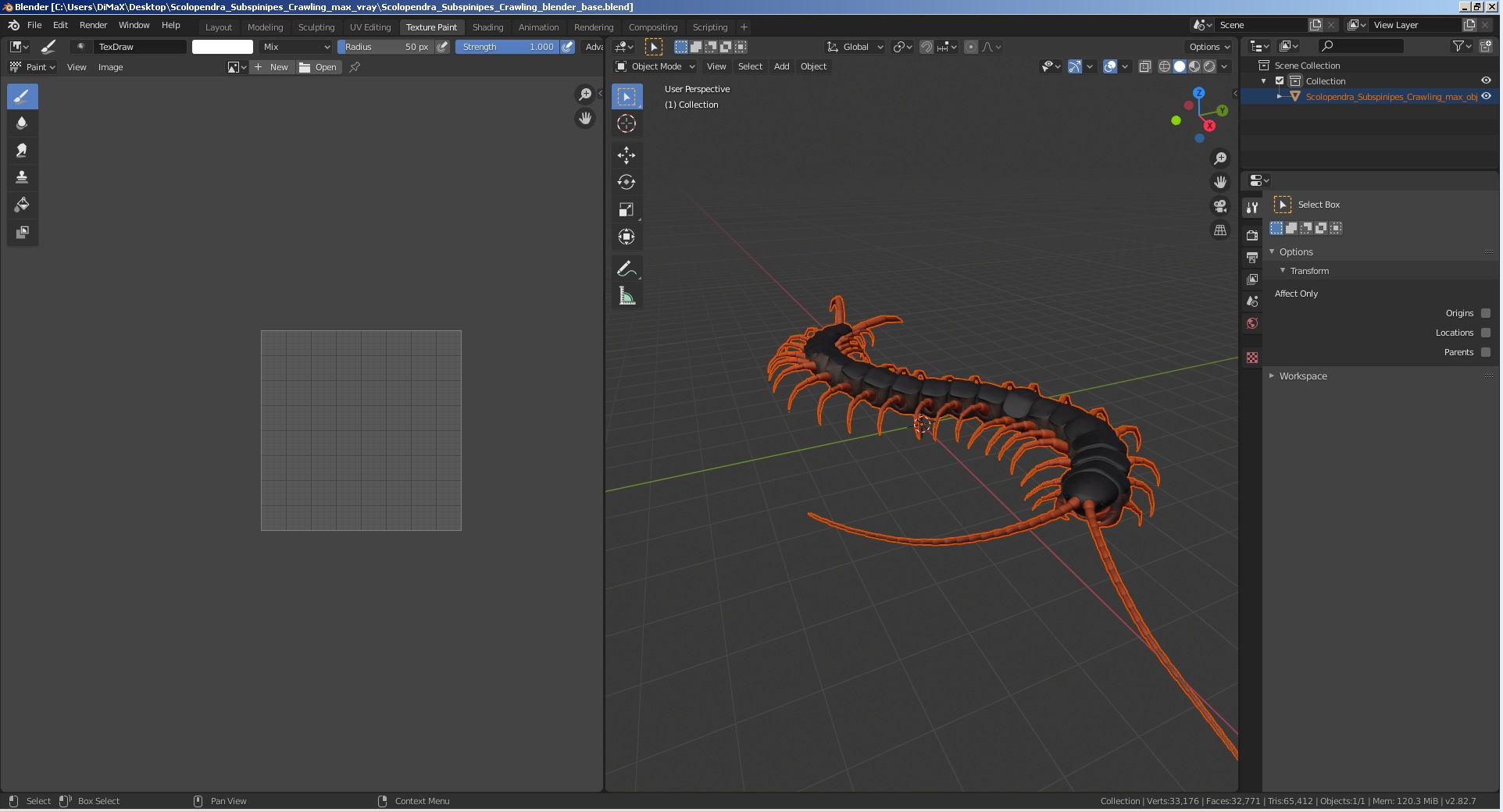This screenshot has width=1503, height=812.
Task: Adjust the Radius slider
Action: pyautogui.click(x=386, y=47)
